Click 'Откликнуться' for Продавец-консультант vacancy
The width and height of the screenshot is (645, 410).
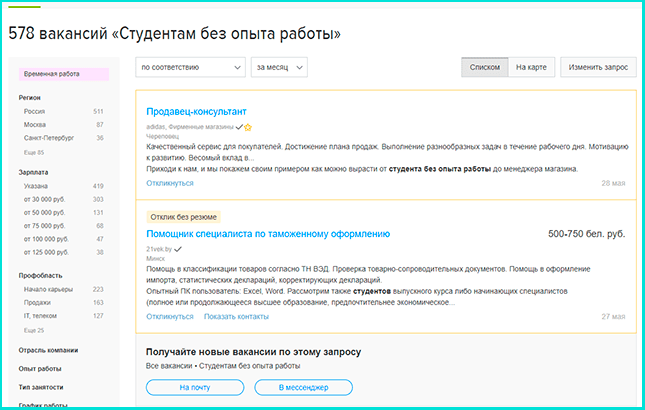[x=170, y=183]
